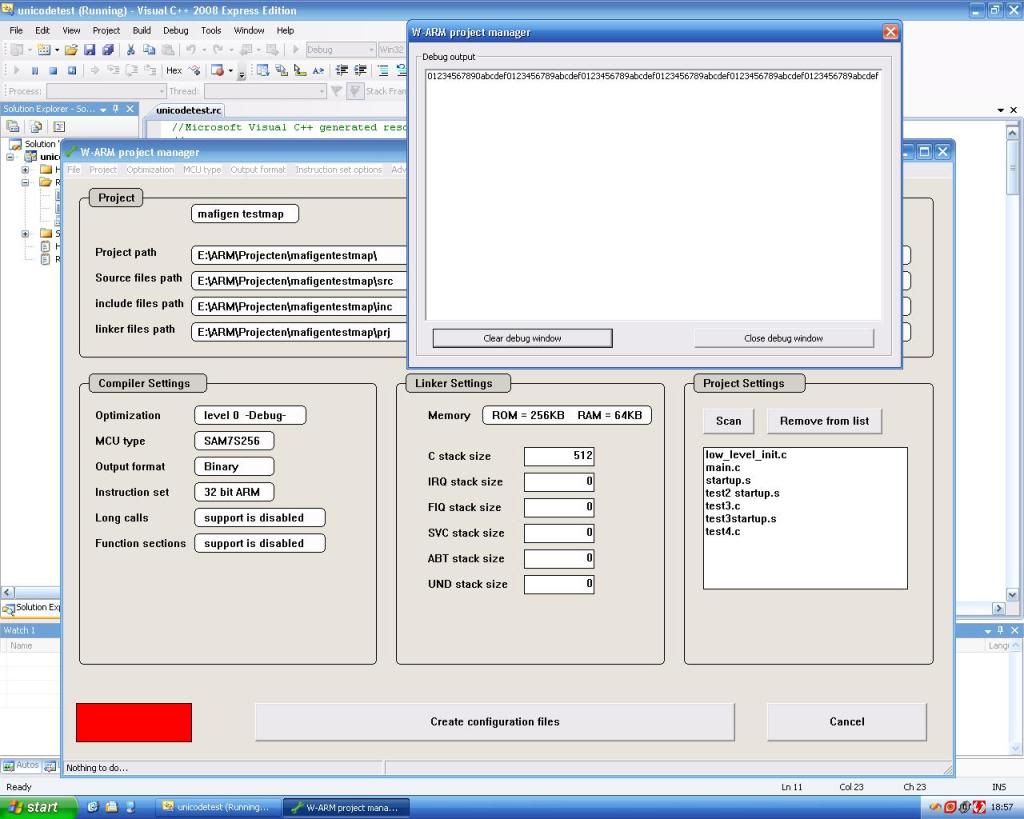Click the Cancel button
1024x819 pixels.
(846, 722)
